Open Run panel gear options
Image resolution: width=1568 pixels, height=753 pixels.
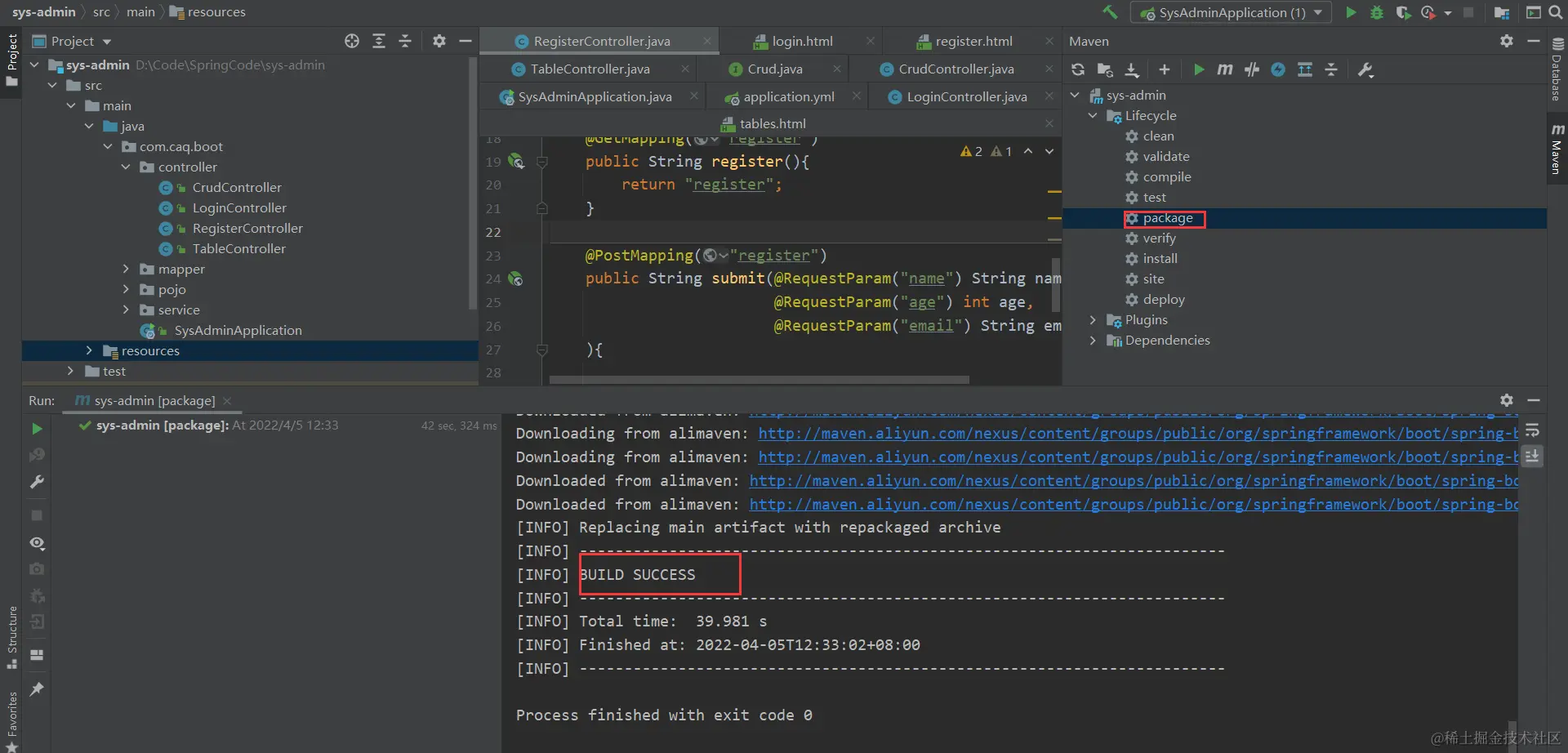[x=1507, y=400]
